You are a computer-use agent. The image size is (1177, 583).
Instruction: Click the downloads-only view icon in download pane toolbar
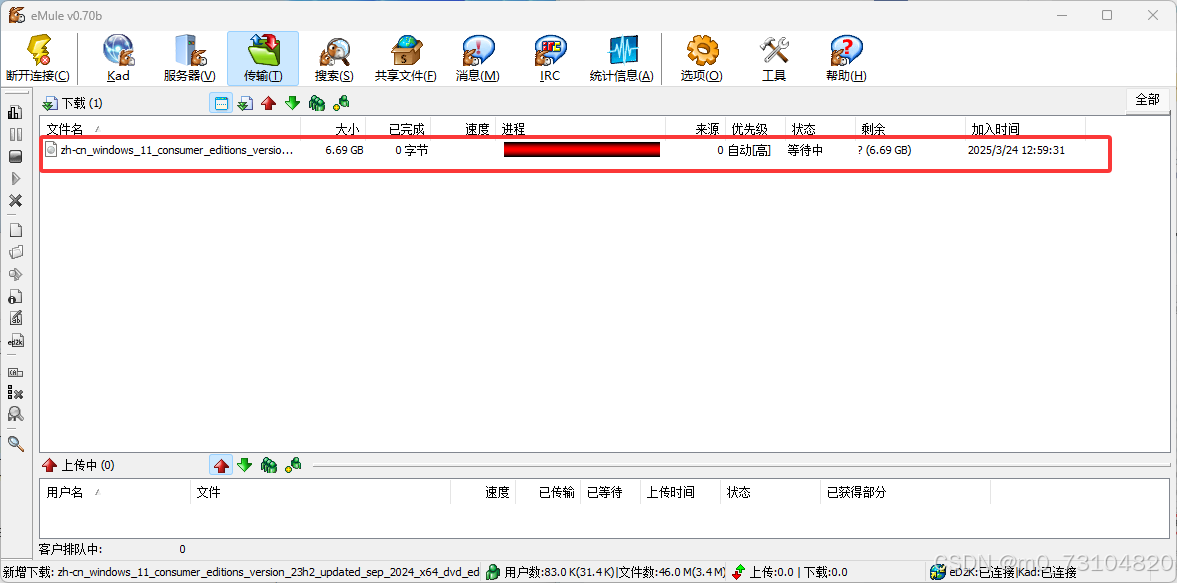pyautogui.click(x=245, y=104)
